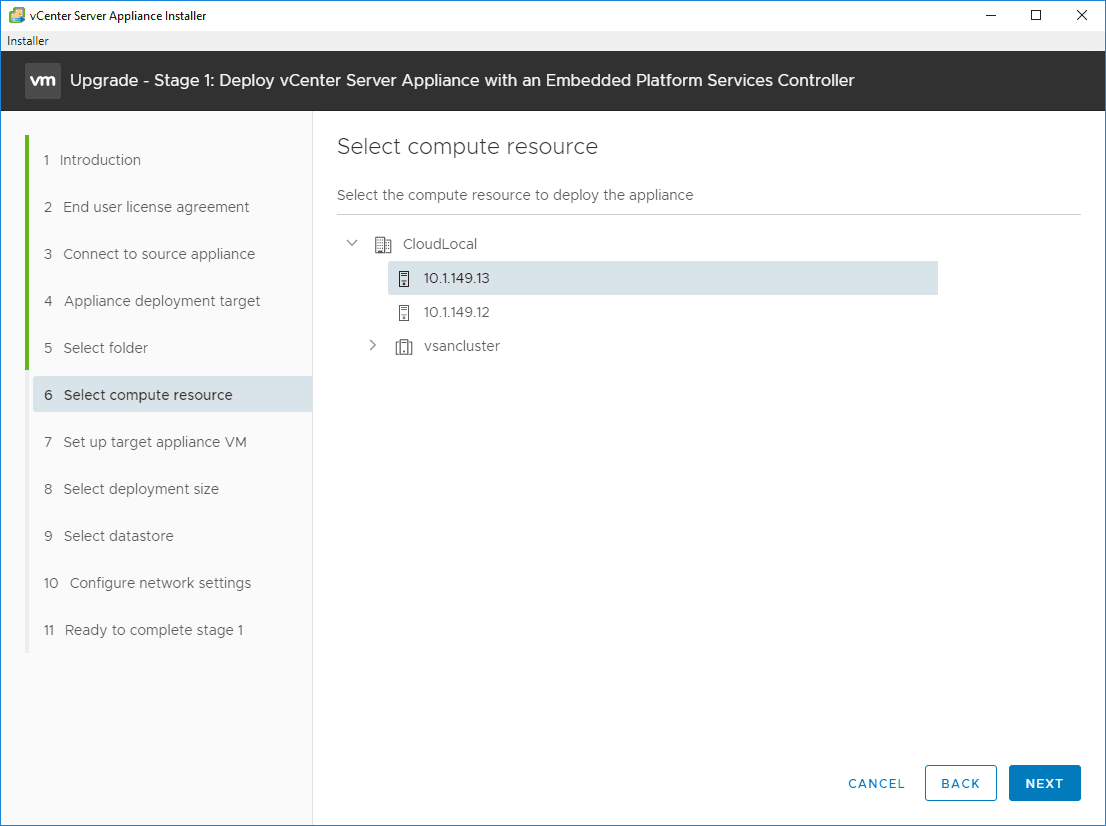1106x826 pixels.
Task: Return to step 3 Connect to source appliance
Action: pos(159,254)
